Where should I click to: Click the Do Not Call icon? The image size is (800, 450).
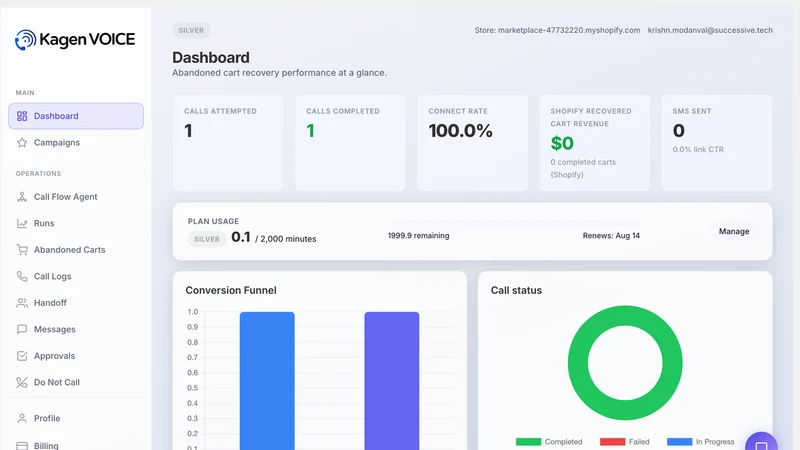[x=22, y=383]
